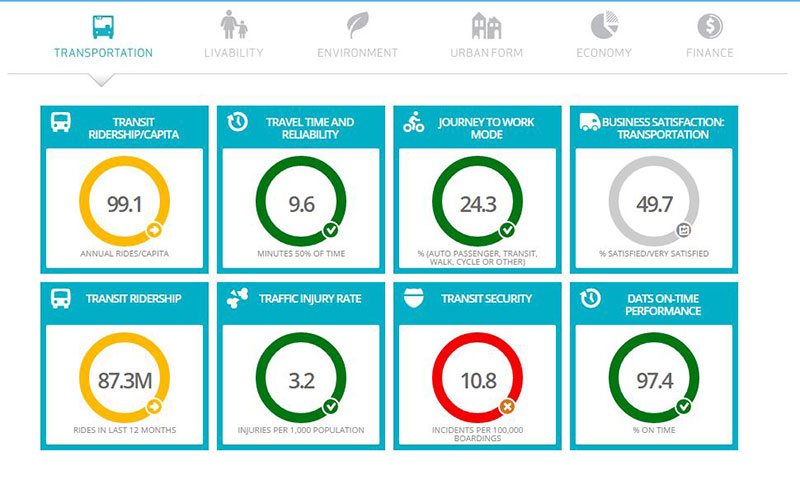The width and height of the screenshot is (800, 494).
Task: Switch to the Livability tab
Action: (233, 53)
